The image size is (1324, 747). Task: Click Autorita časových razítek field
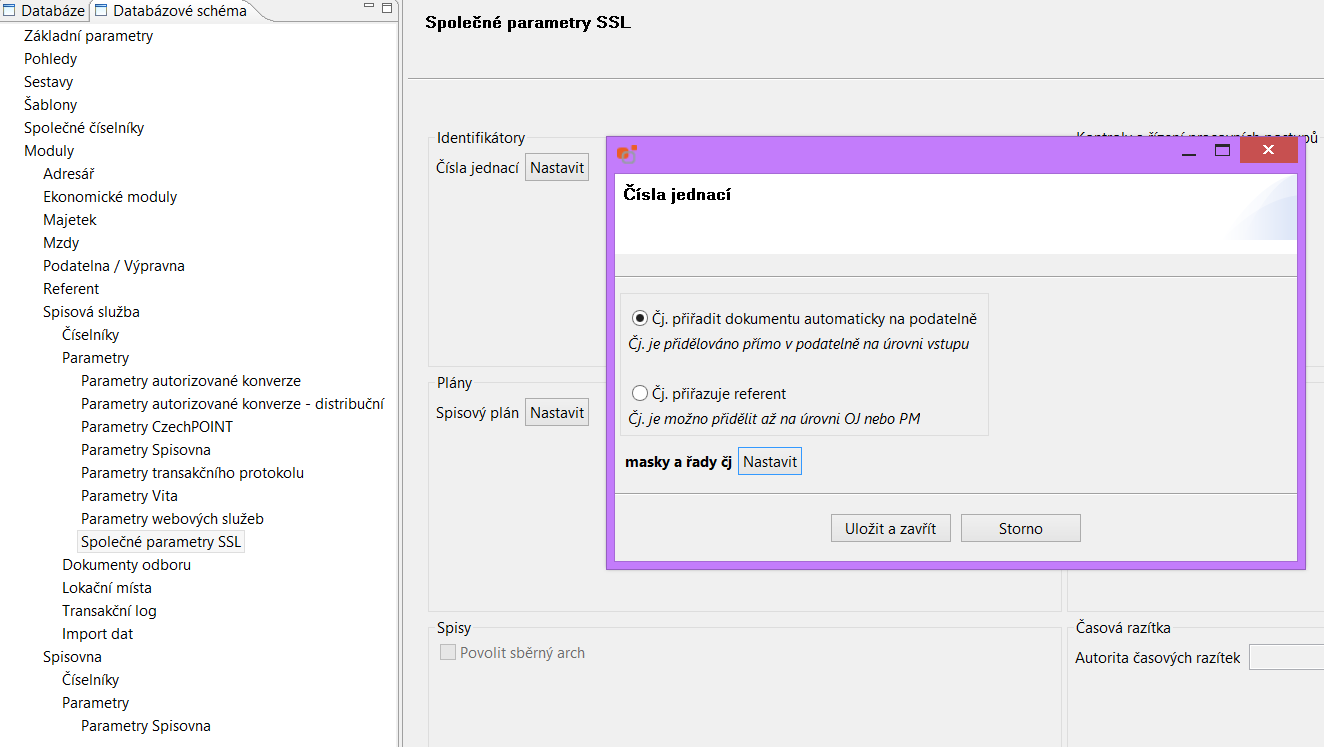pos(1286,657)
